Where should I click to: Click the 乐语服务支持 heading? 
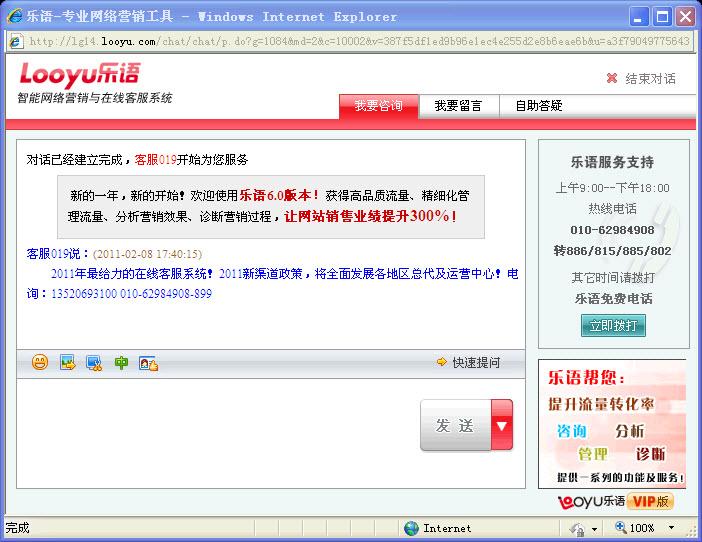(612, 162)
